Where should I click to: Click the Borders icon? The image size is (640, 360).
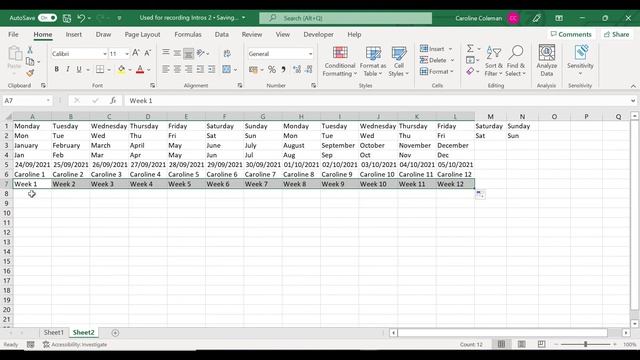pos(100,69)
